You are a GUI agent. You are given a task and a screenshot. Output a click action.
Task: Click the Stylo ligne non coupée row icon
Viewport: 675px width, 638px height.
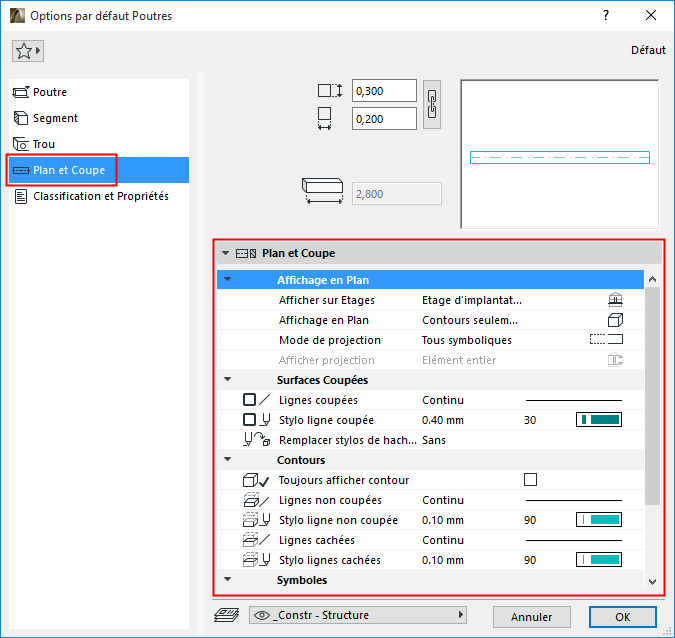tap(256, 520)
